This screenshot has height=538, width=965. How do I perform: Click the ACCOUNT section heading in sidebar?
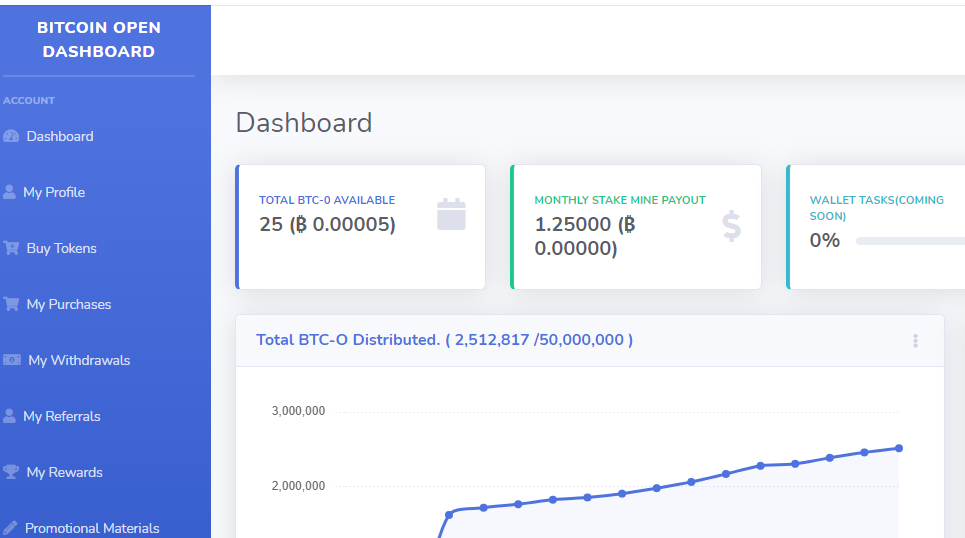click(x=29, y=100)
